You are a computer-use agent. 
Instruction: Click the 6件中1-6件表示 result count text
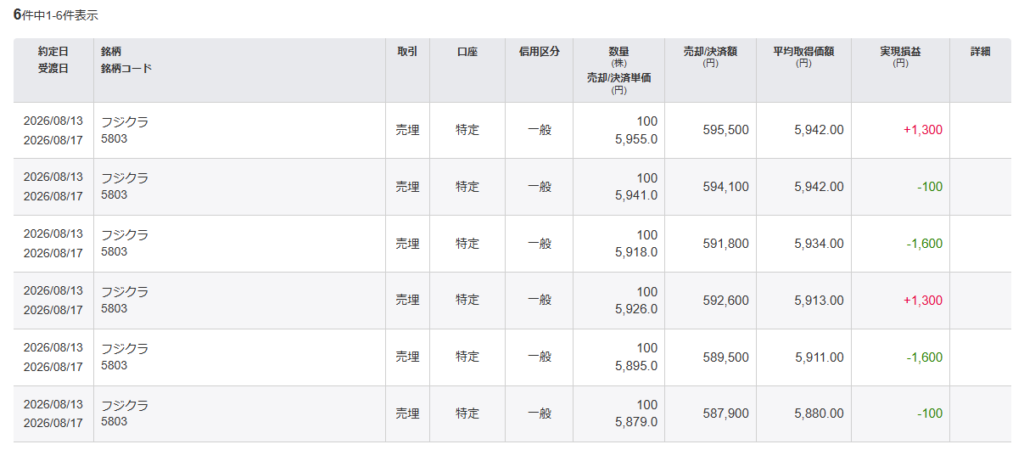click(56, 15)
